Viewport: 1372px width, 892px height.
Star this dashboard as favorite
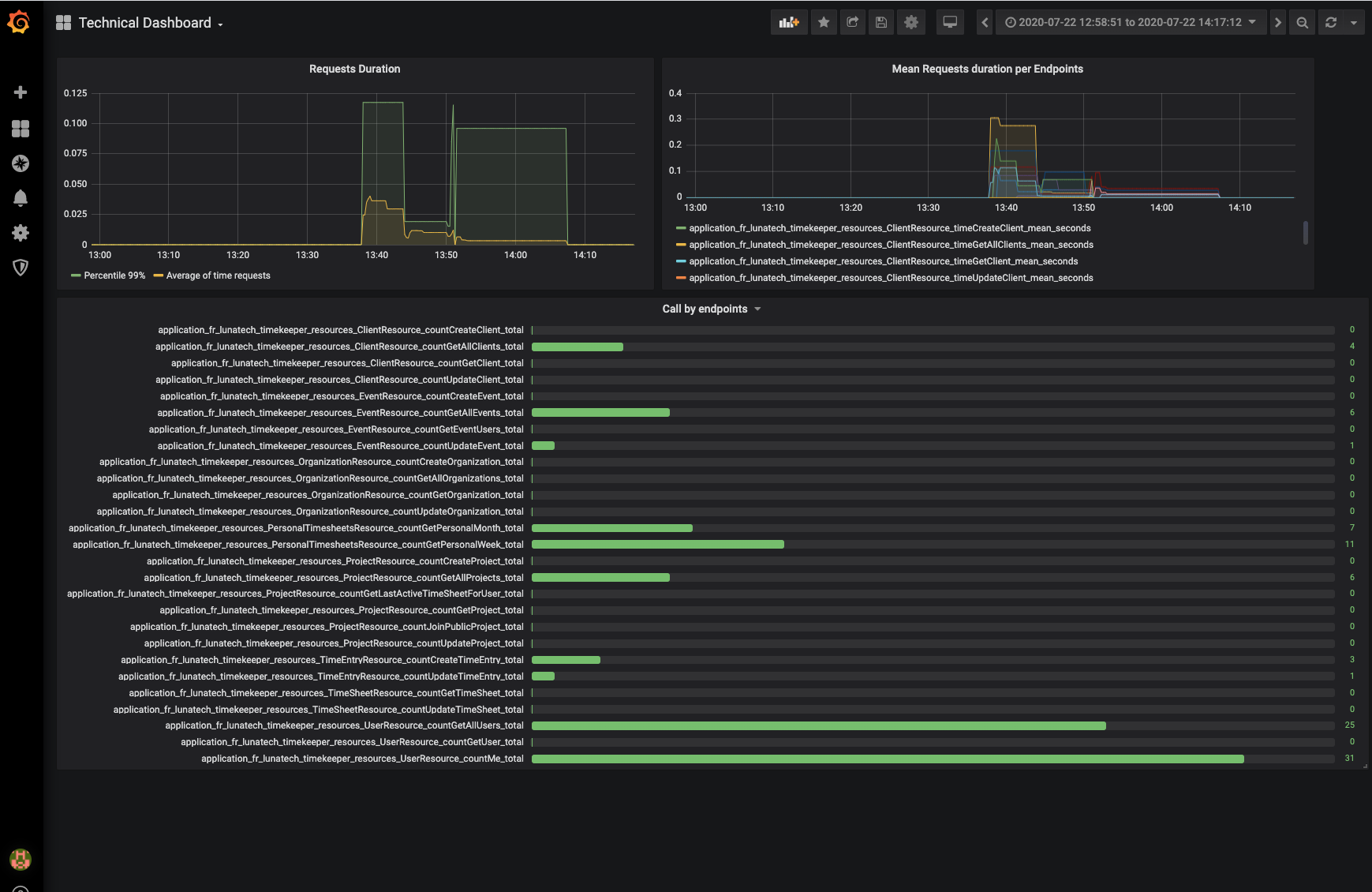click(x=824, y=22)
